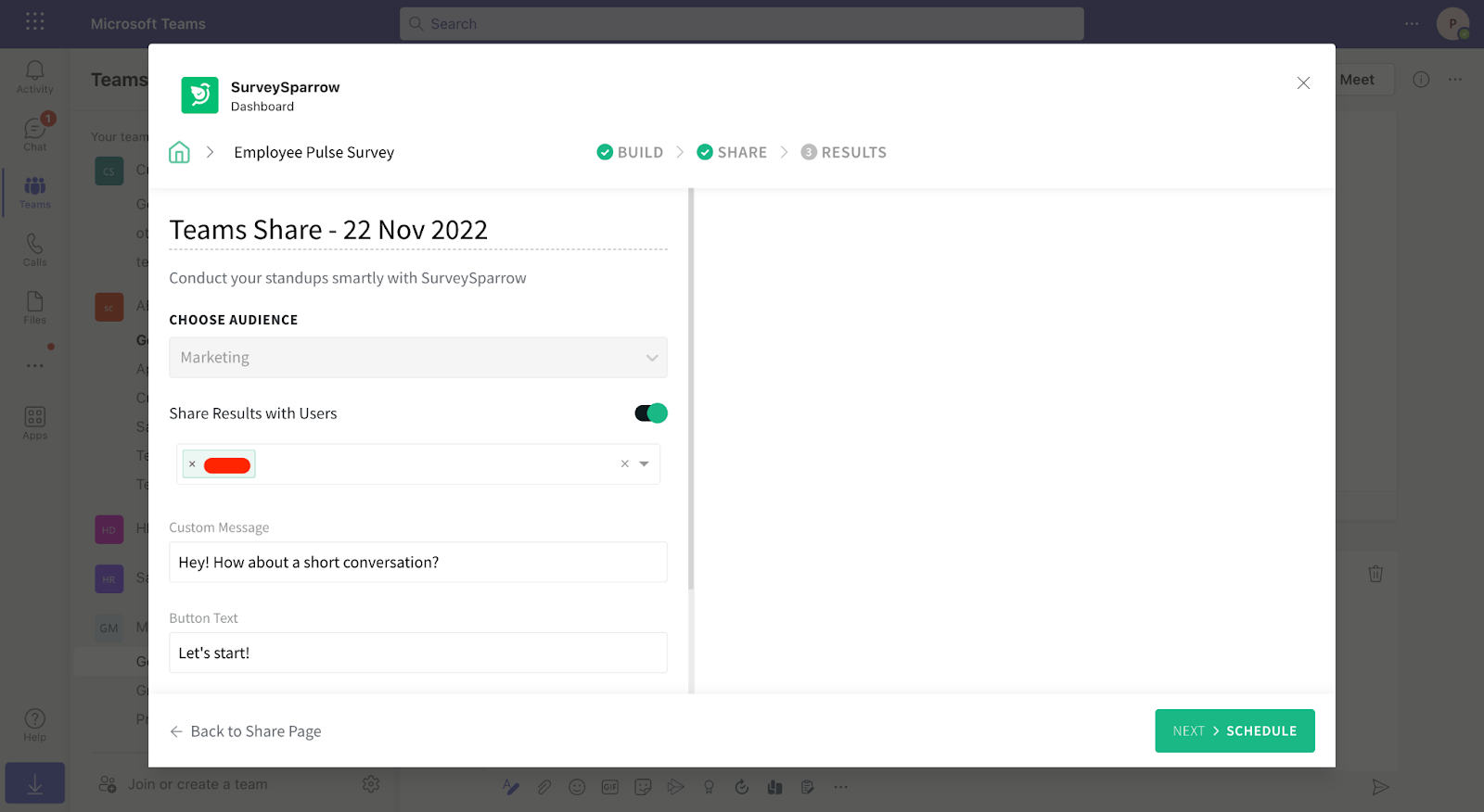
Task: Click Employee Pulse Survey breadcrumb
Action: 314,152
